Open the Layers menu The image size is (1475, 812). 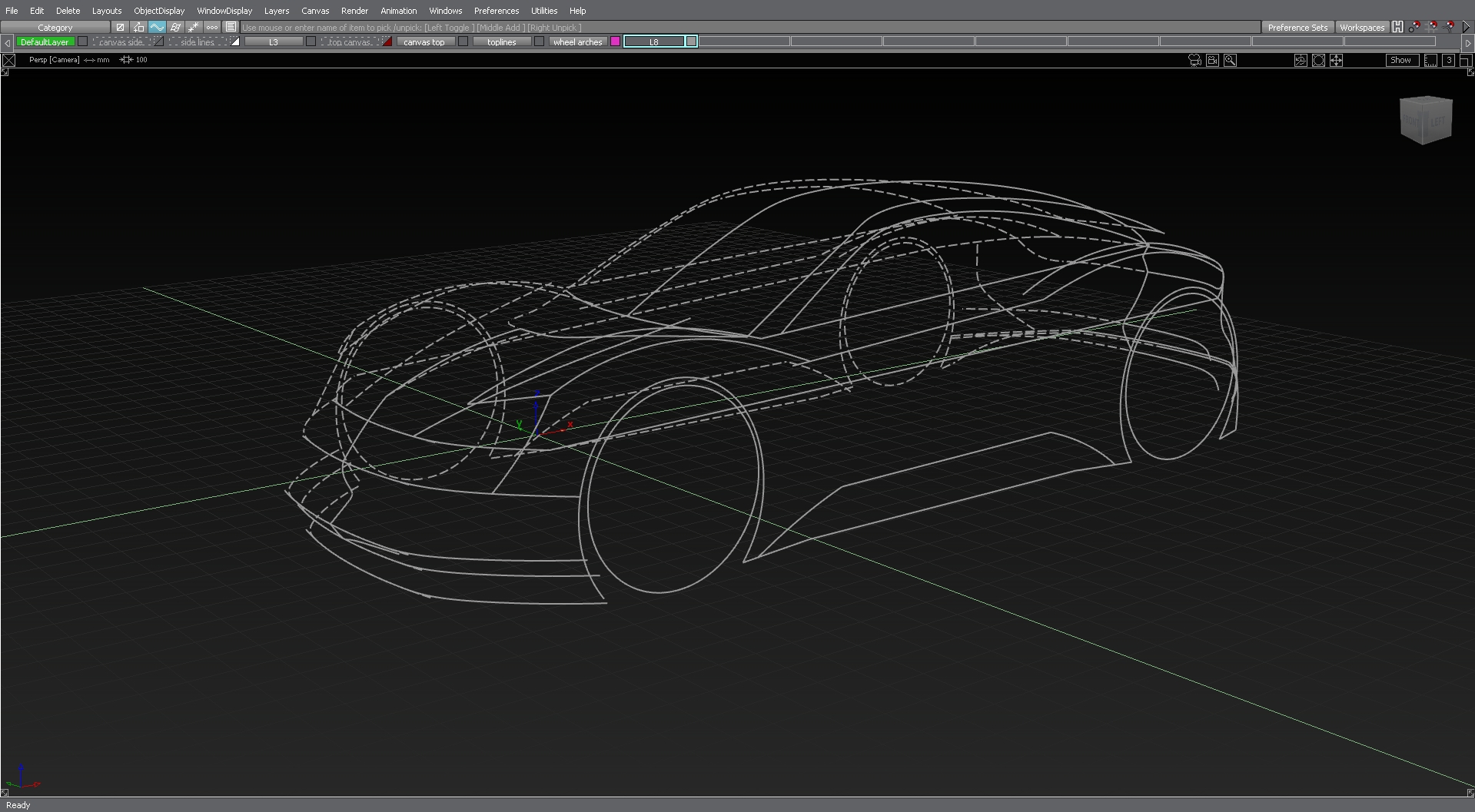276,11
